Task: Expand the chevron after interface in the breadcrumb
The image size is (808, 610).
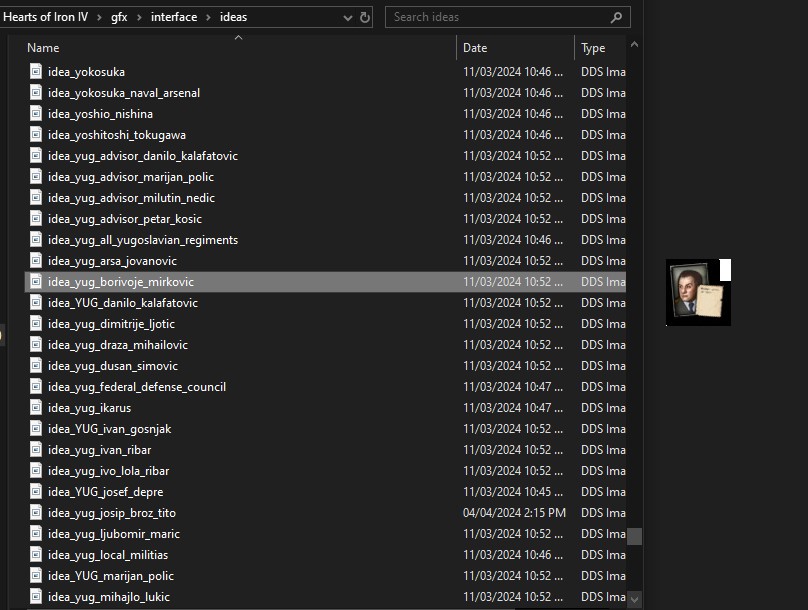Action: tap(208, 17)
